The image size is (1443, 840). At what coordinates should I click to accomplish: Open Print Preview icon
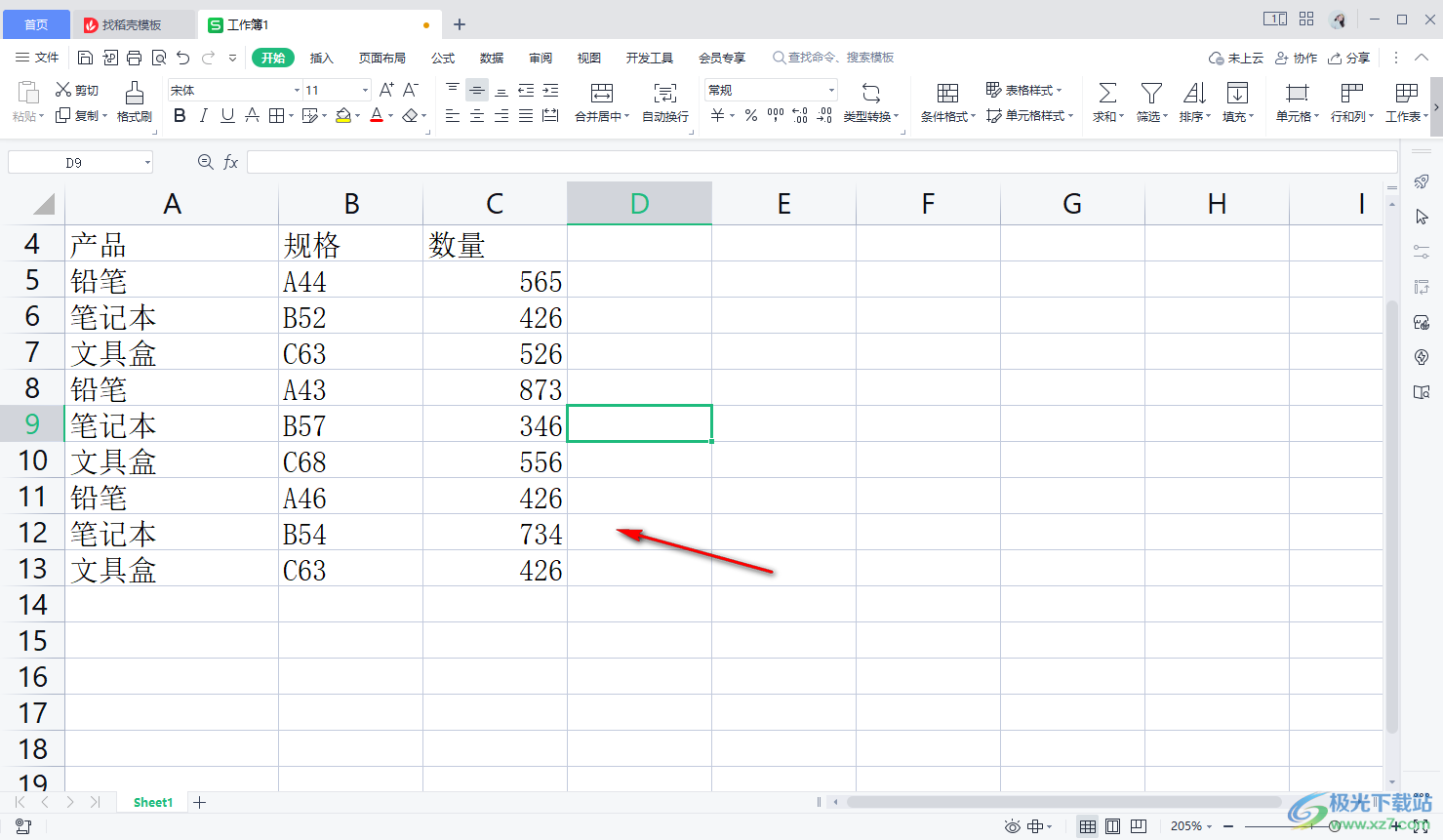coord(158,58)
